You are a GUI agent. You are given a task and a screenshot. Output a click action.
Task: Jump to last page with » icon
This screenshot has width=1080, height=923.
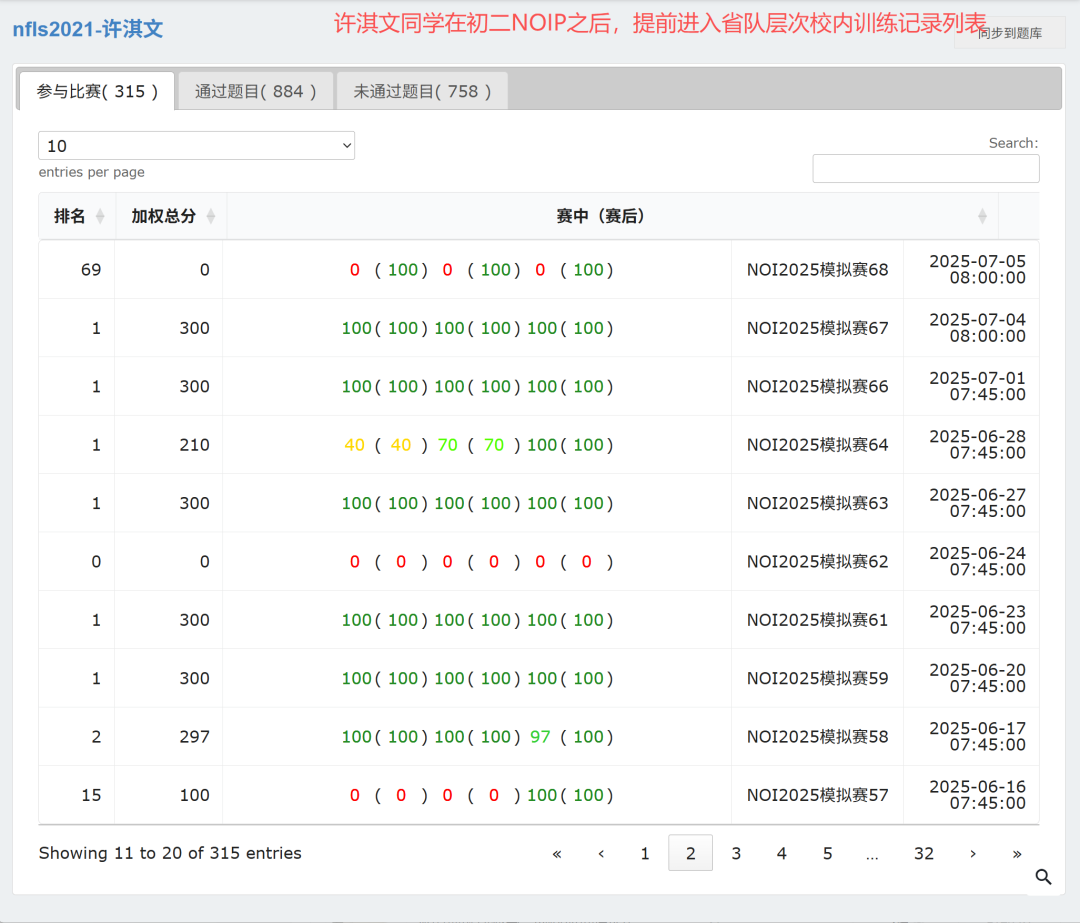tap(1017, 853)
